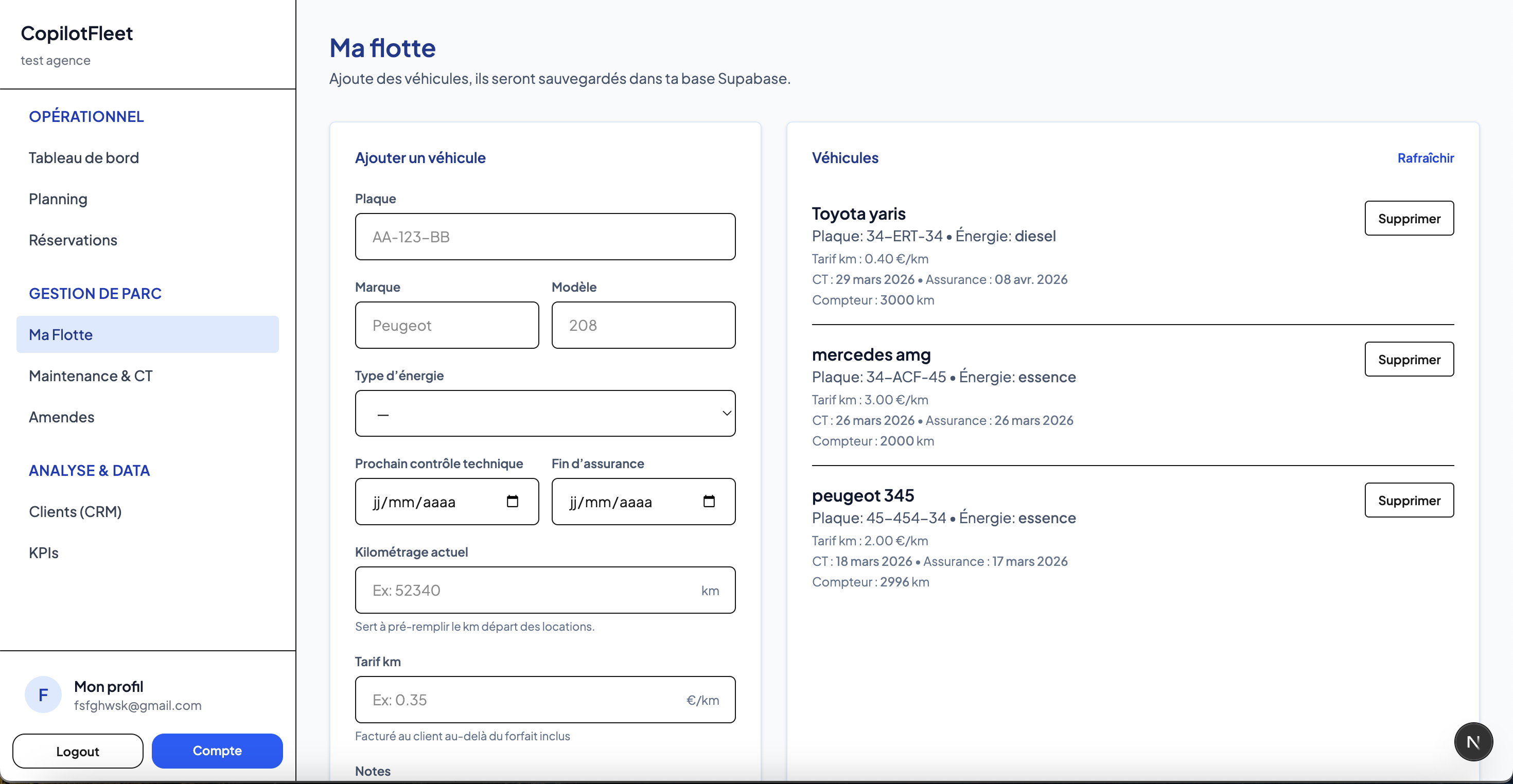Click the Compte button
This screenshot has height=784, width=1513.
[x=217, y=751]
